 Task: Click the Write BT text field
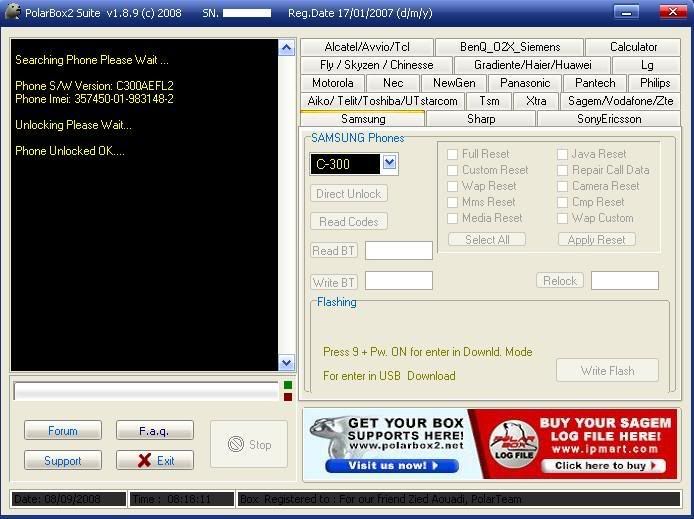399,281
